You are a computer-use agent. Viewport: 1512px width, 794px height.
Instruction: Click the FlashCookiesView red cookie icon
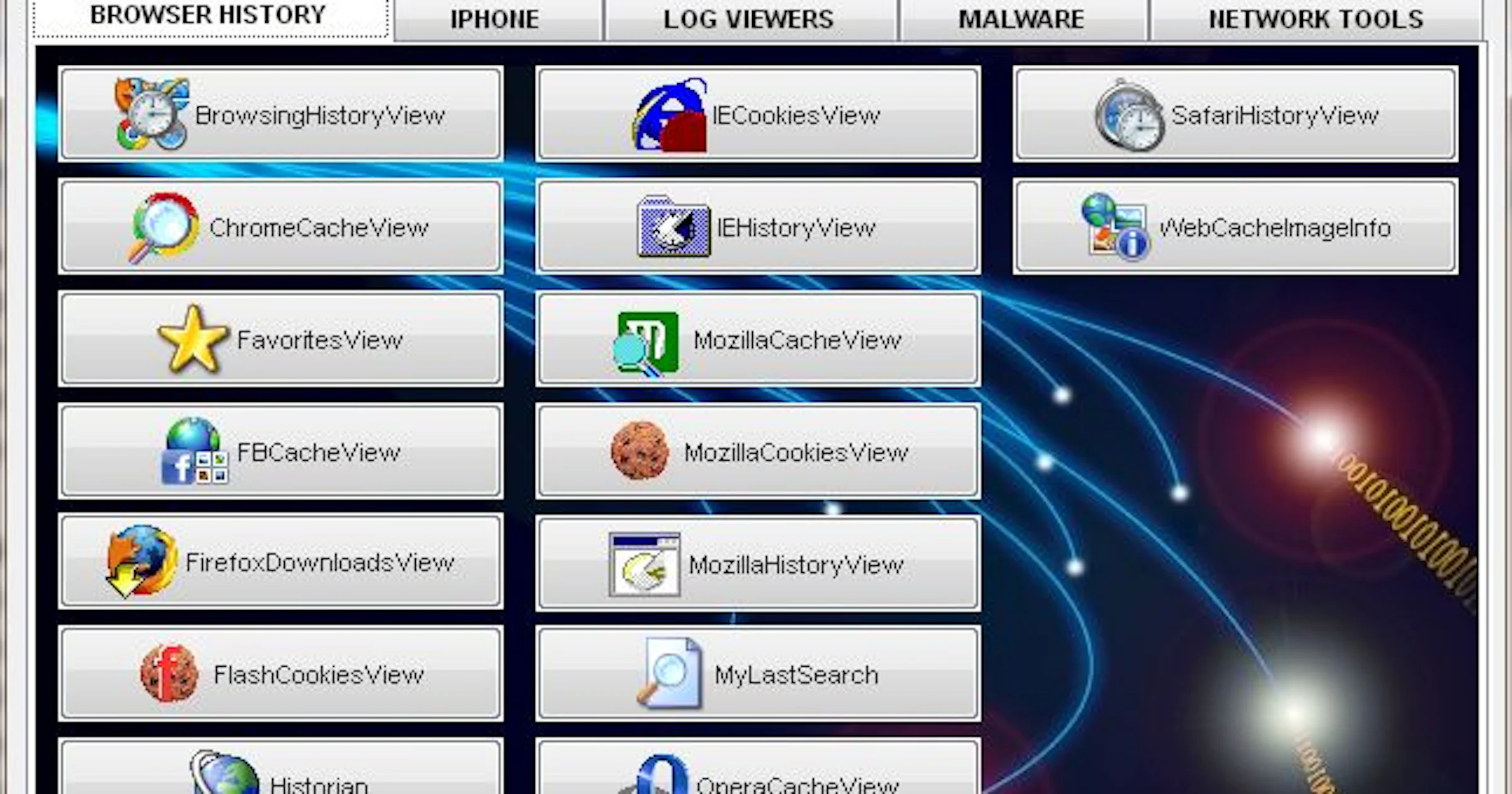click(x=169, y=674)
